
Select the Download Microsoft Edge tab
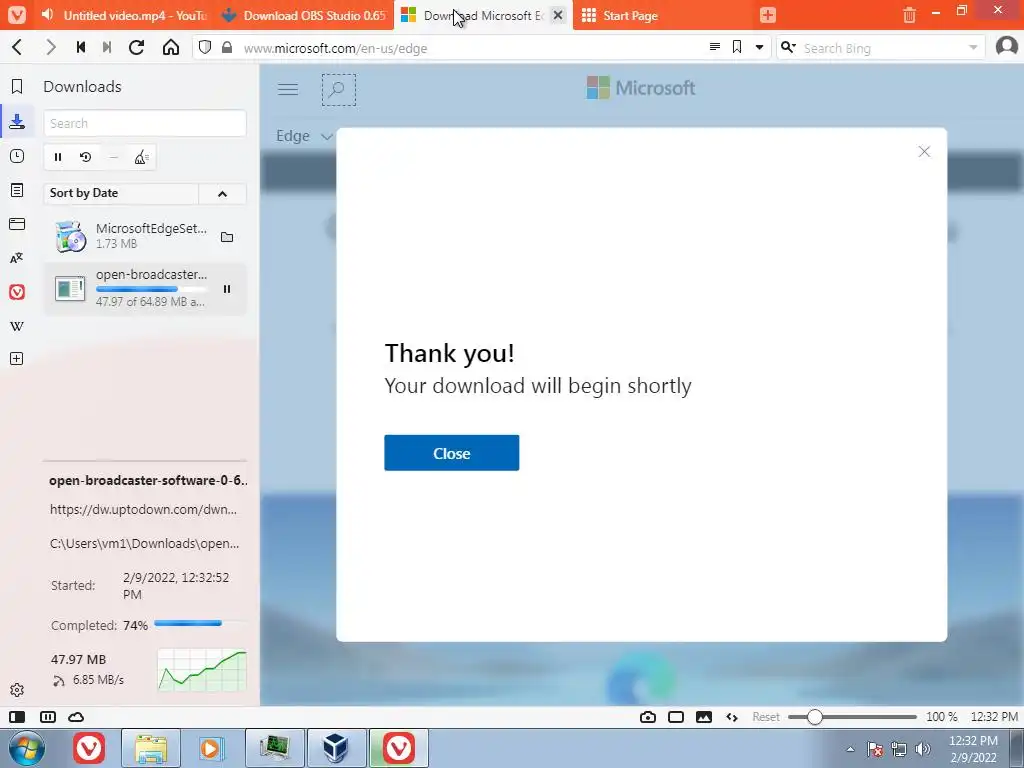click(483, 15)
